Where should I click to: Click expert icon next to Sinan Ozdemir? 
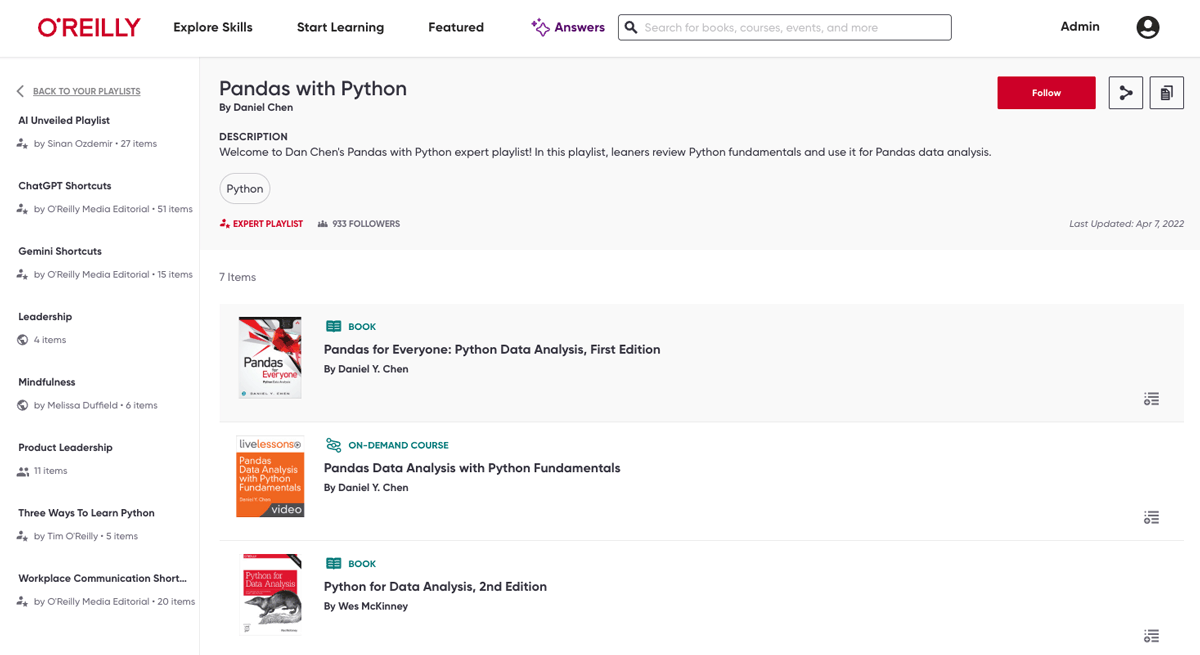click(x=22, y=144)
